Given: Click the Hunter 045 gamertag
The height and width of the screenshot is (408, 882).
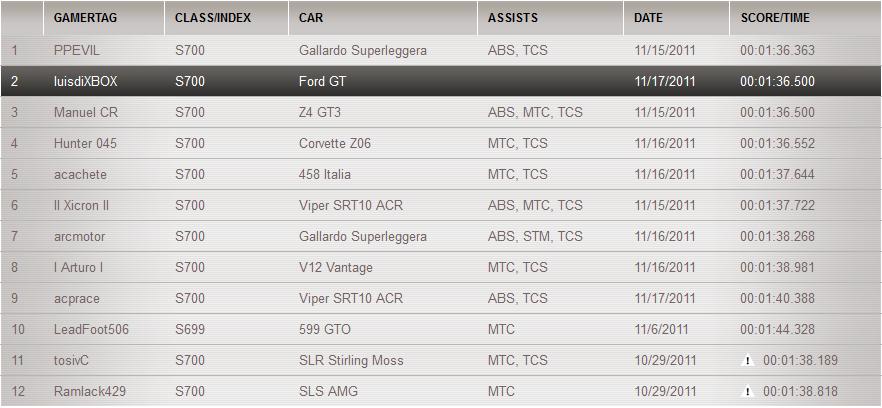Looking at the screenshot, I should [x=85, y=143].
